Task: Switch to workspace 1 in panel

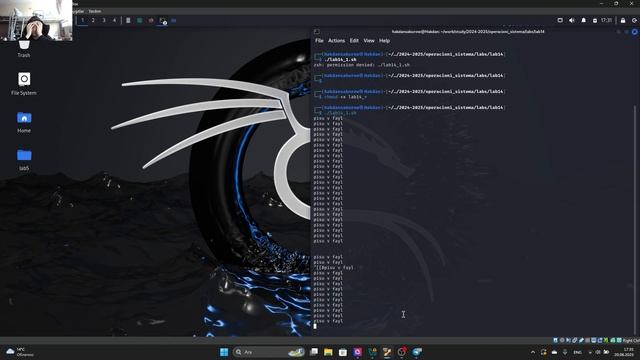Action: click(82, 20)
